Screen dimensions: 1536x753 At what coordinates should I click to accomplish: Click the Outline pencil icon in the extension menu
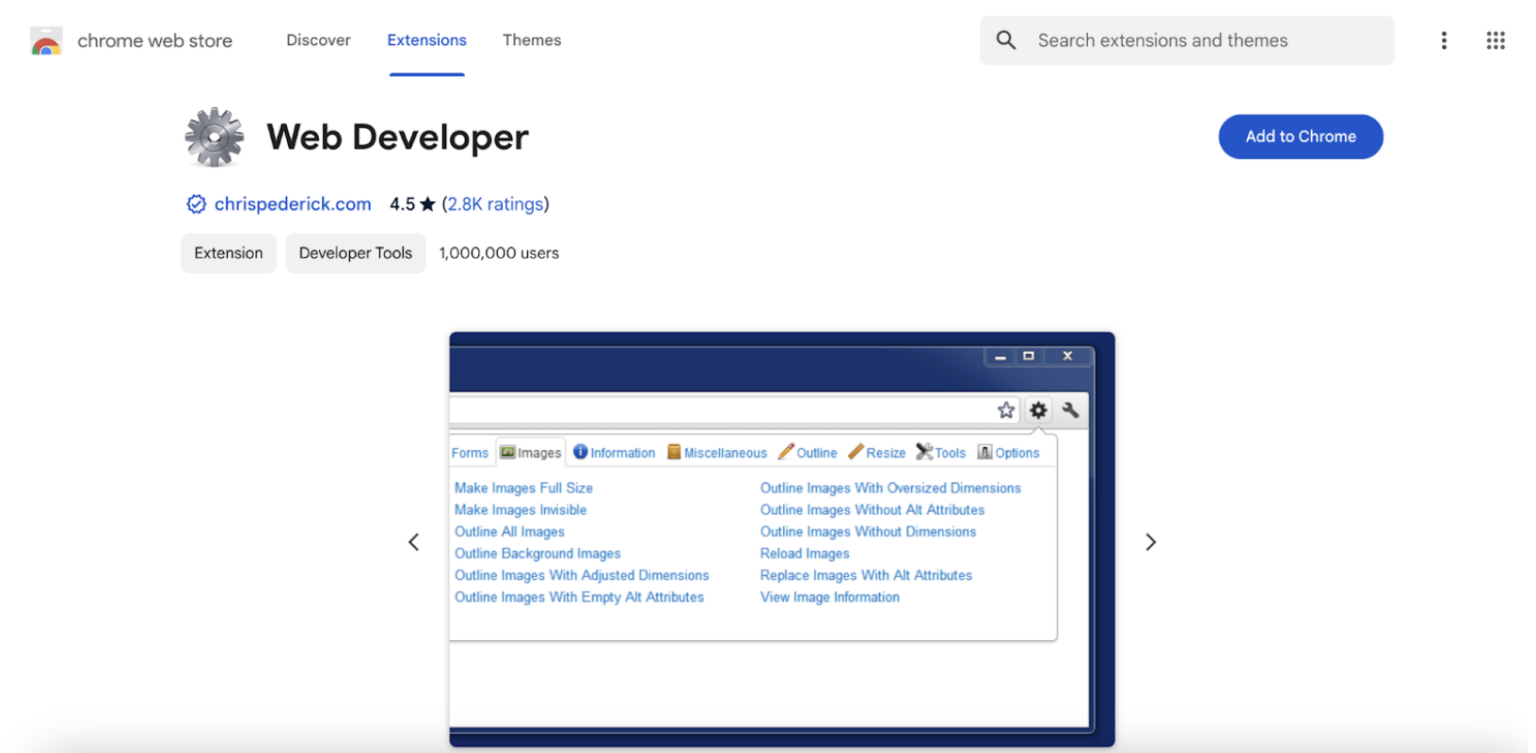tap(784, 452)
